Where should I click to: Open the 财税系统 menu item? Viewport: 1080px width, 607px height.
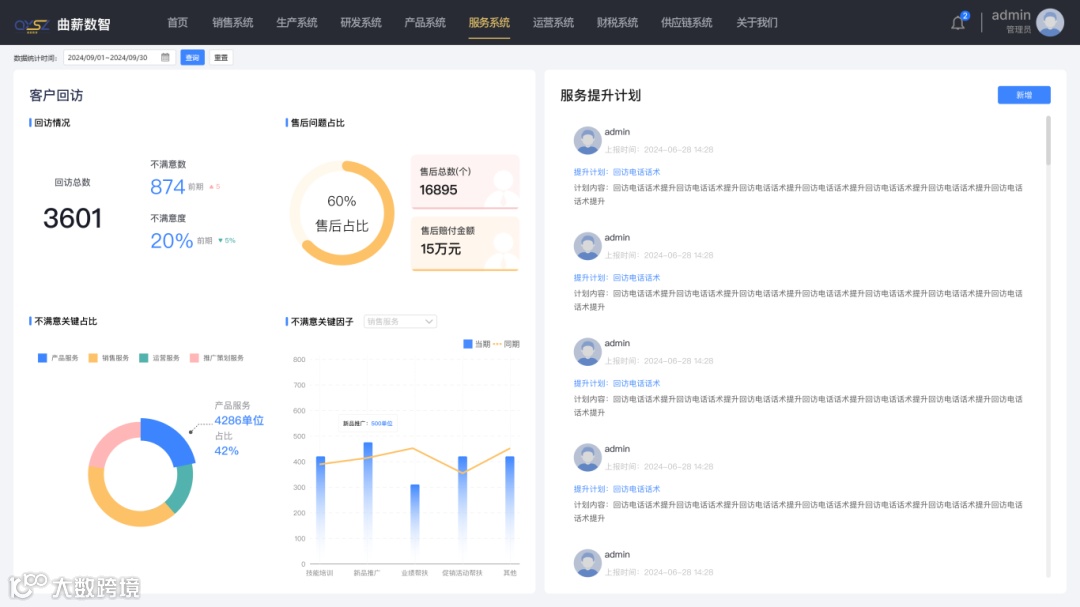point(617,23)
